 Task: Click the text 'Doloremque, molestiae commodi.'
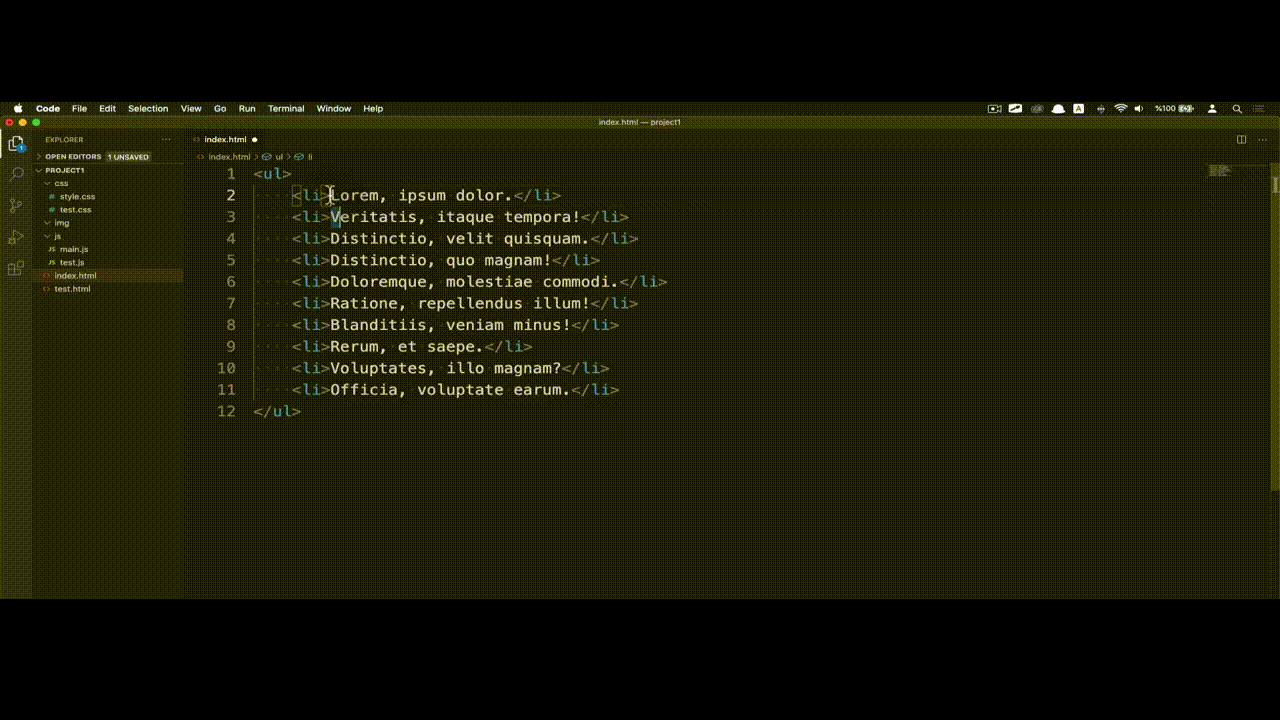tap(475, 282)
